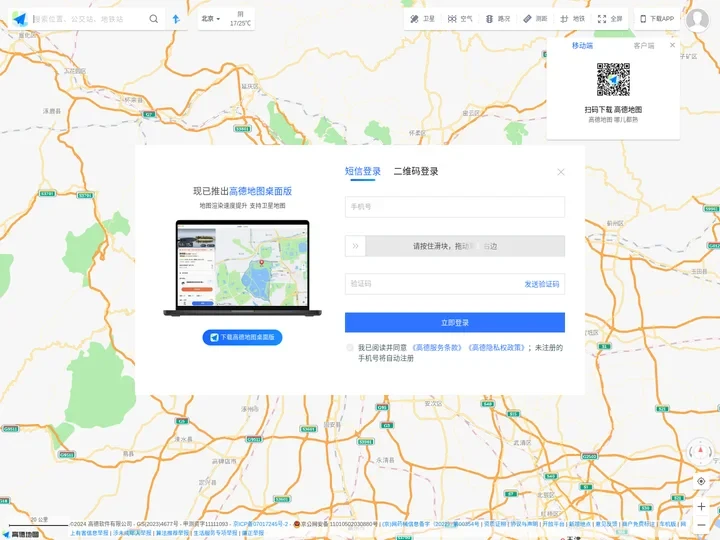Click the 验证码 verification code field
Screen dimensions: 720x540
point(432,284)
